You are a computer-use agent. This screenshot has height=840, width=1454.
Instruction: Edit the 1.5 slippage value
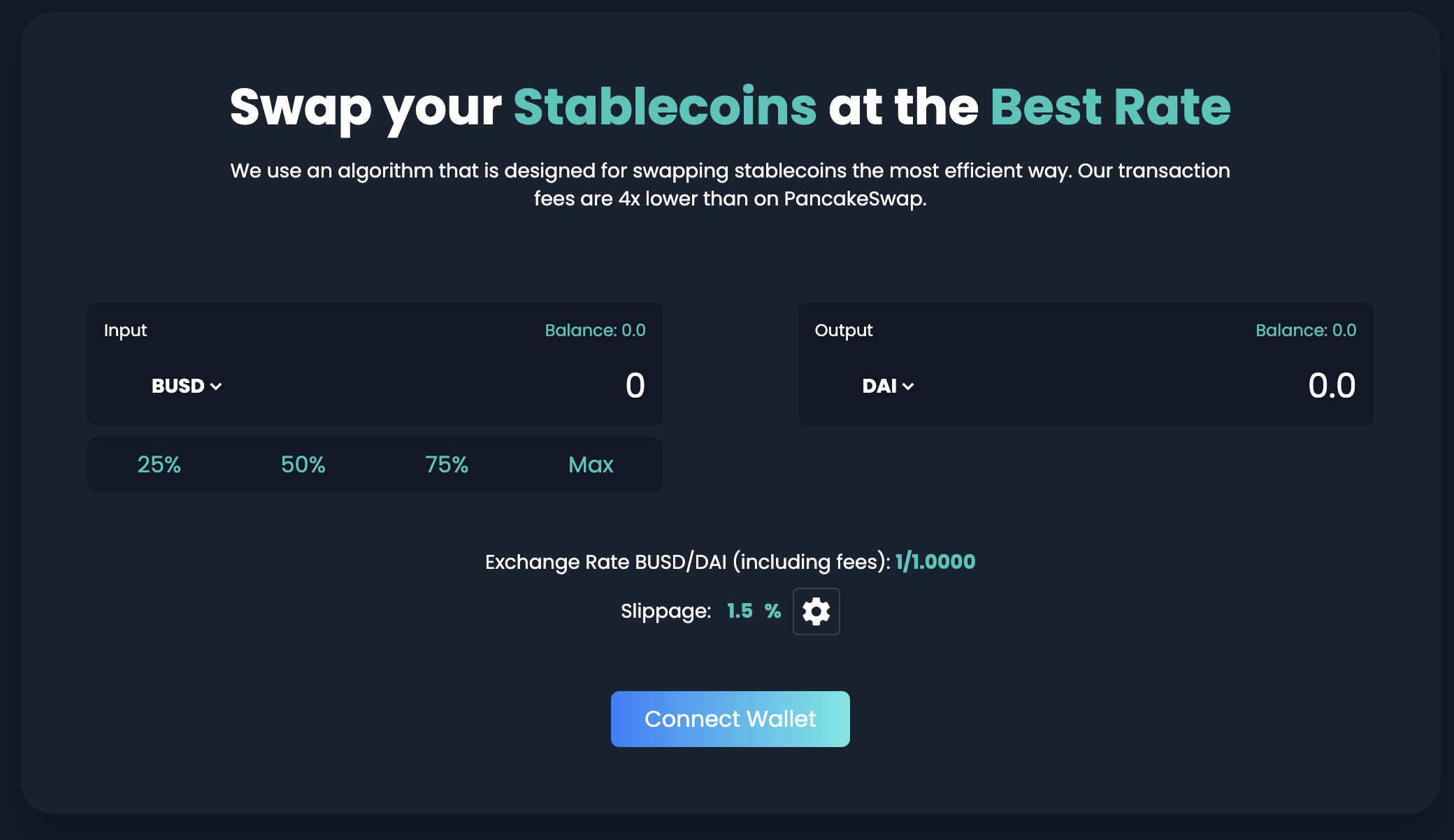pos(740,611)
